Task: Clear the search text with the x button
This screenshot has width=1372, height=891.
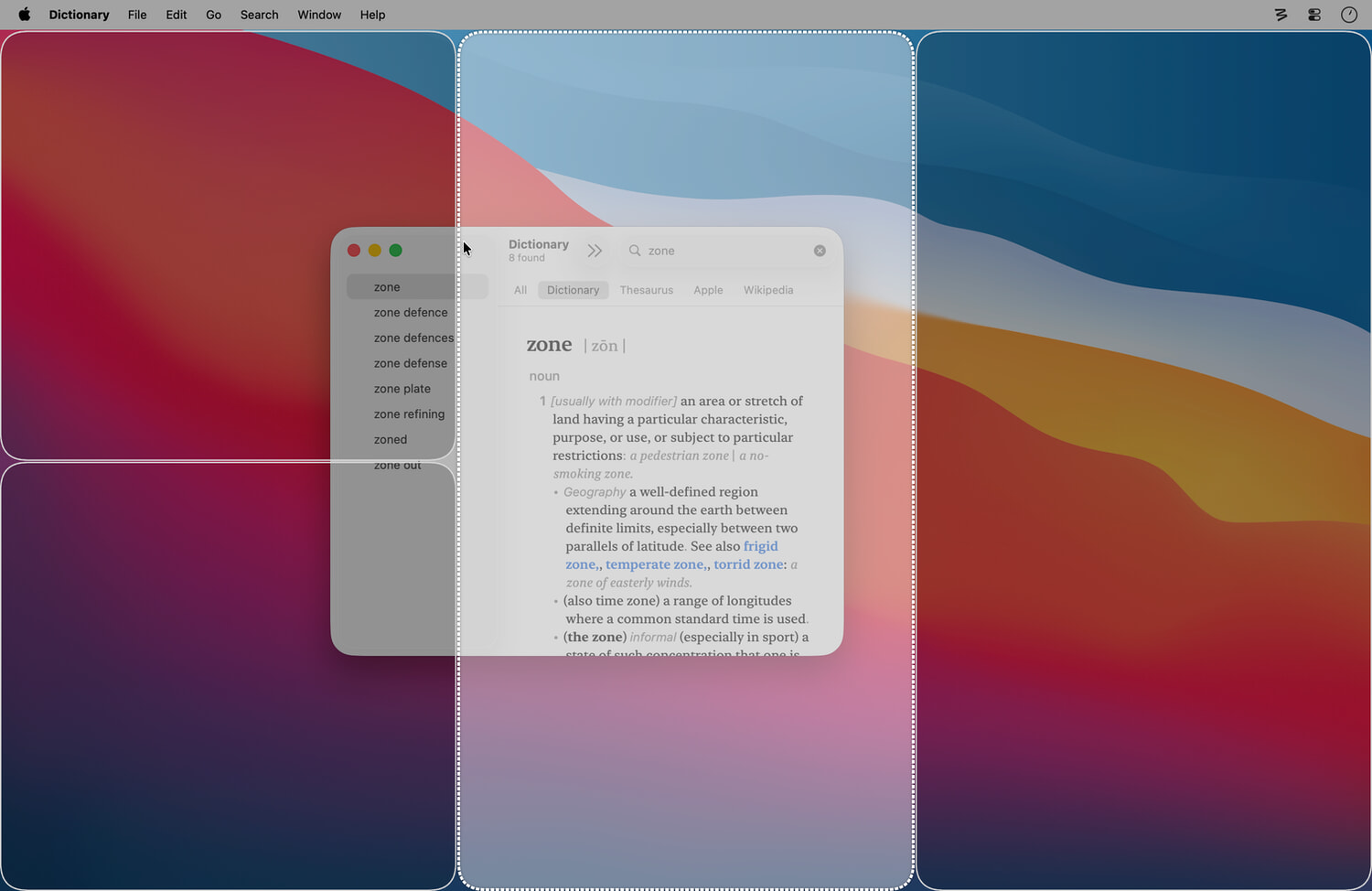Action: (x=820, y=251)
